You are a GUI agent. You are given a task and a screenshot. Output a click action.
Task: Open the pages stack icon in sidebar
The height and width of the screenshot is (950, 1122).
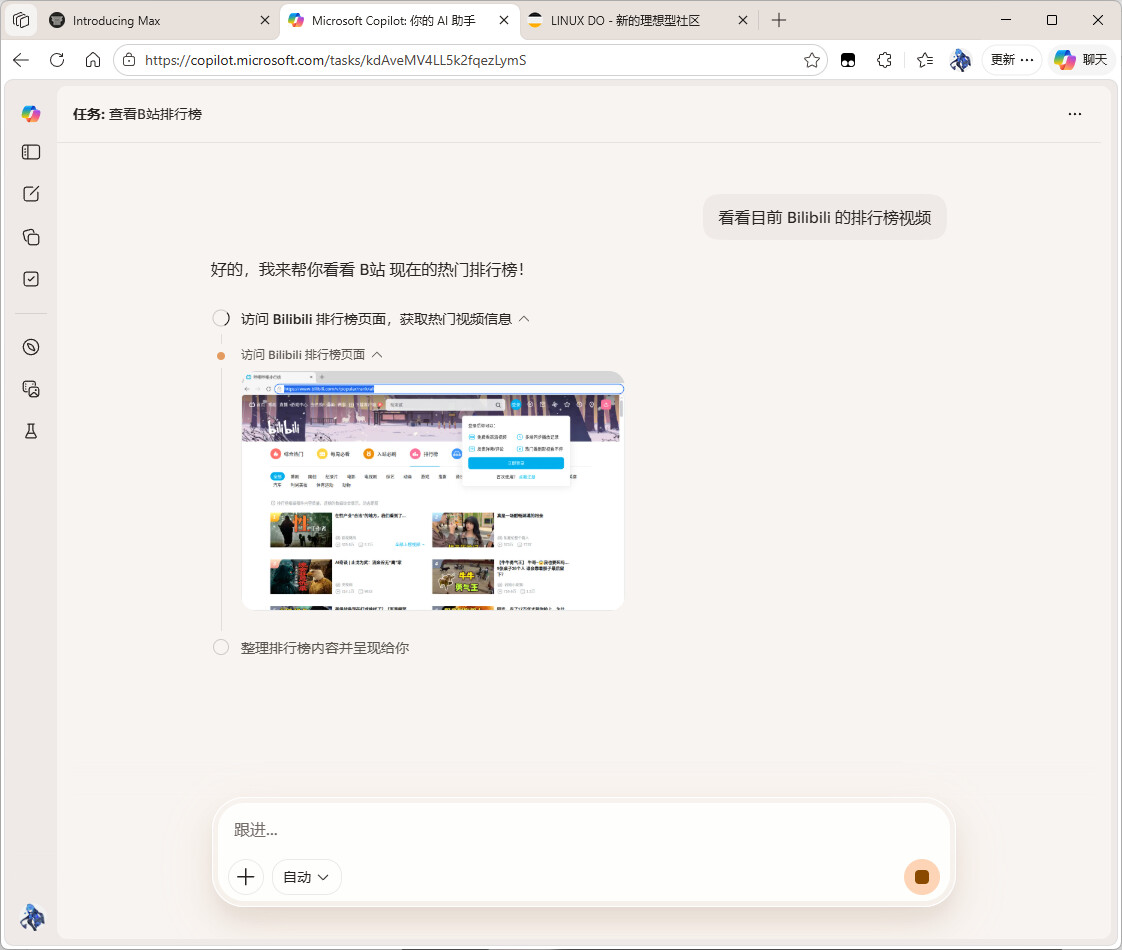tap(31, 237)
